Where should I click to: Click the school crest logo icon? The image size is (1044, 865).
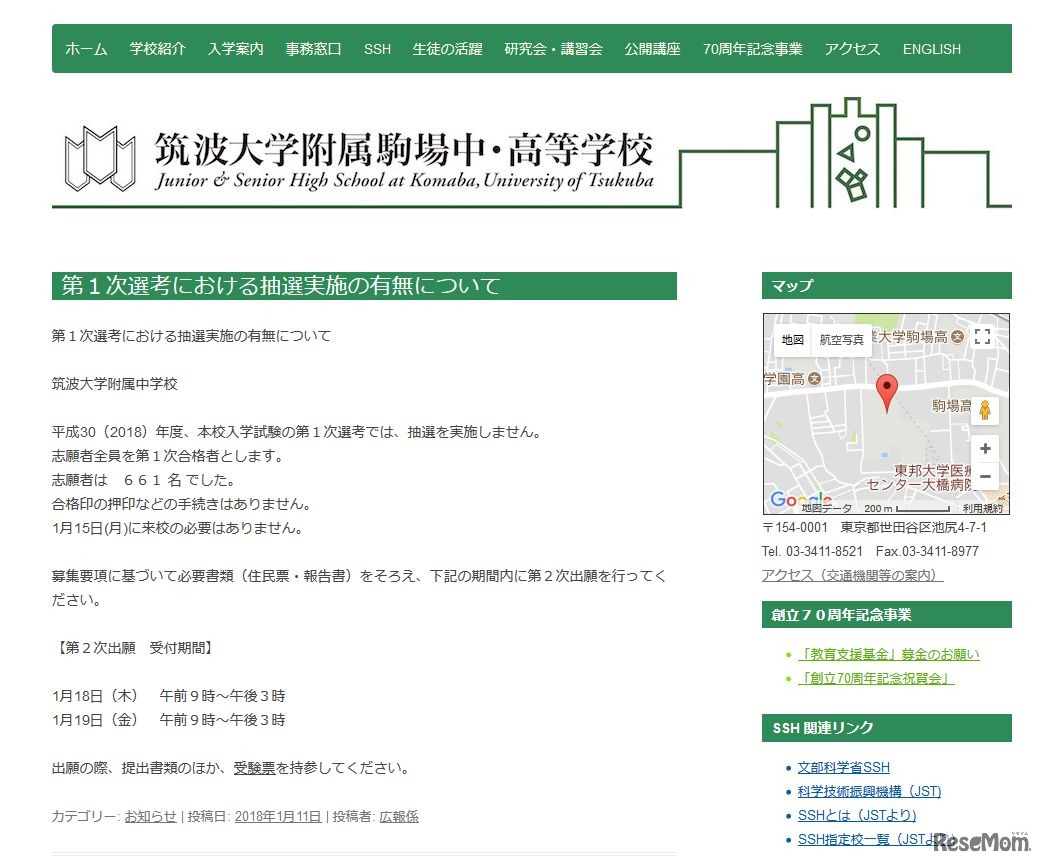click(100, 158)
